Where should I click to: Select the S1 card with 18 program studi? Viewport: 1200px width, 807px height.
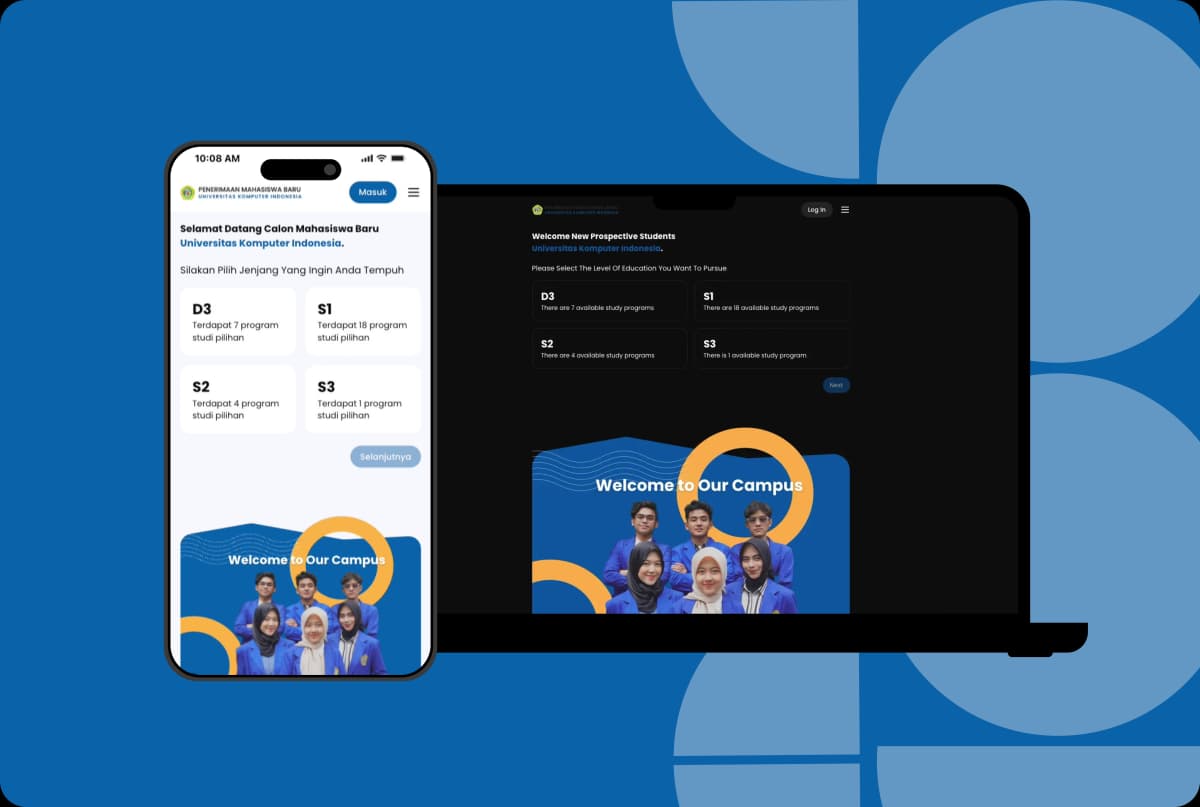[x=363, y=322]
